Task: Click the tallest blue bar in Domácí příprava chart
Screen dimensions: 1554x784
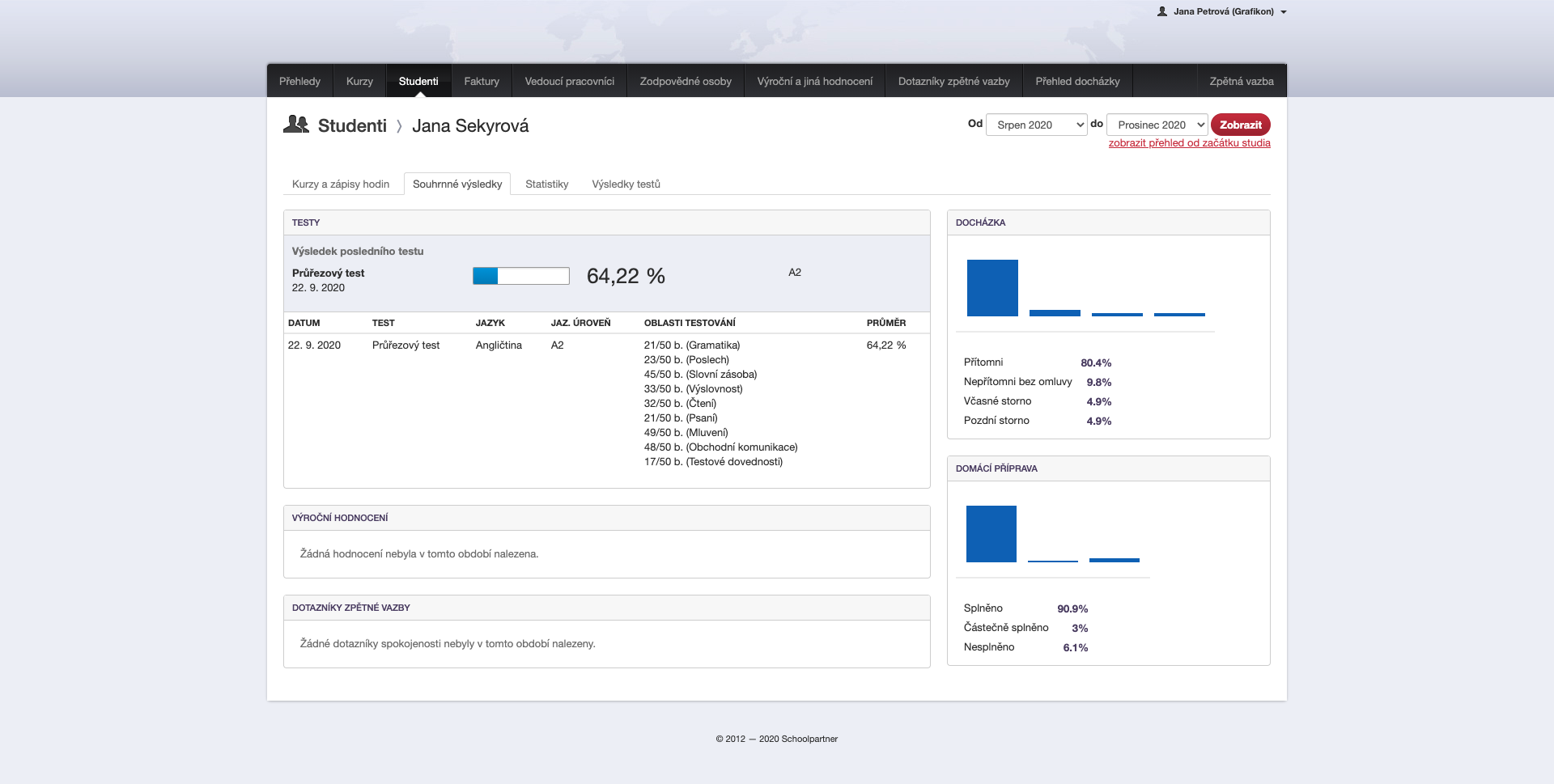Action: (991, 534)
